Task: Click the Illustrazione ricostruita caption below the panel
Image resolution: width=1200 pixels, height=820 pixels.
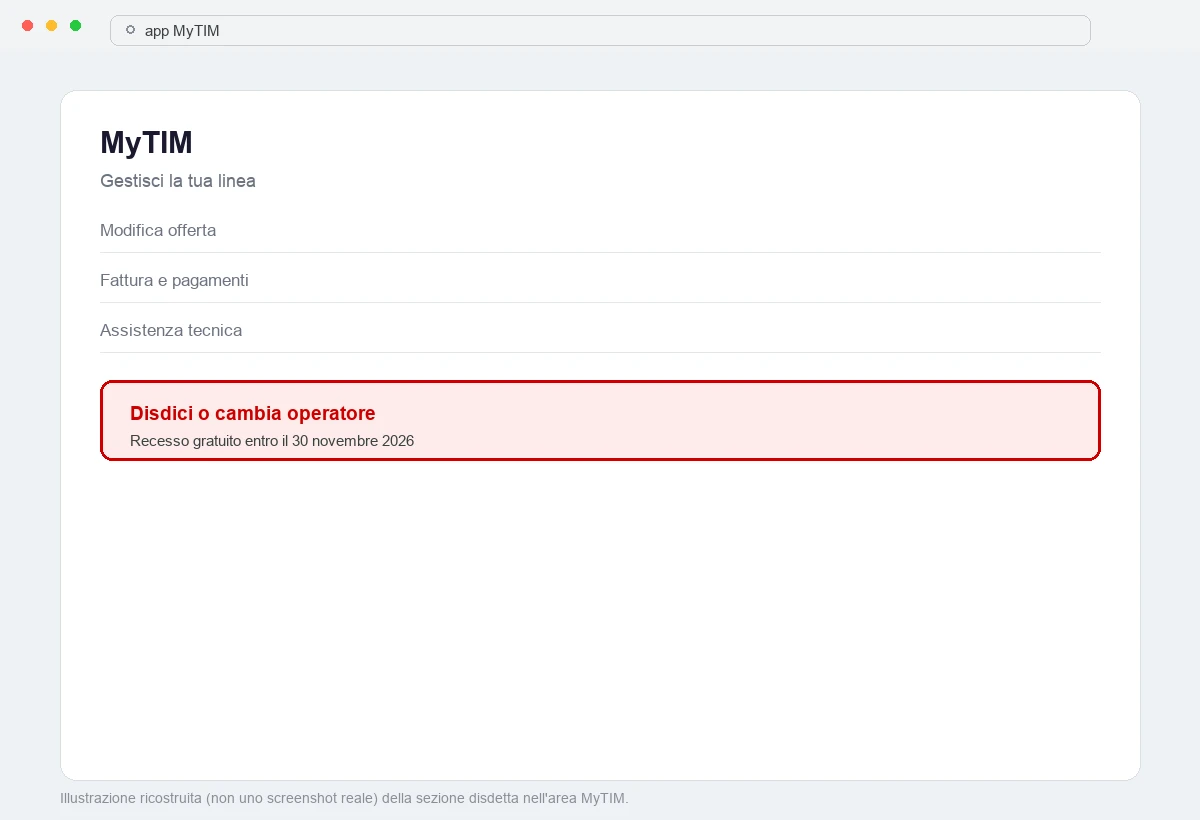Action: (x=344, y=798)
